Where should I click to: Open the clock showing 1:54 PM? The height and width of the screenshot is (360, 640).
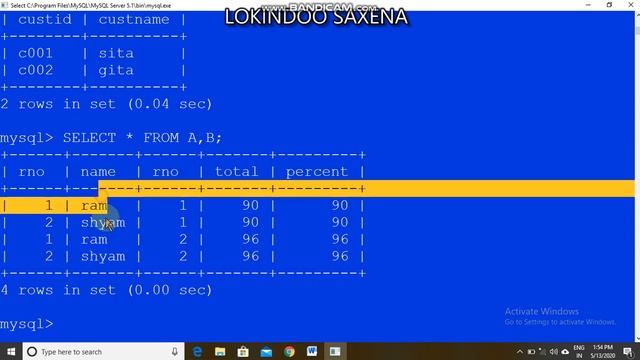click(603, 351)
